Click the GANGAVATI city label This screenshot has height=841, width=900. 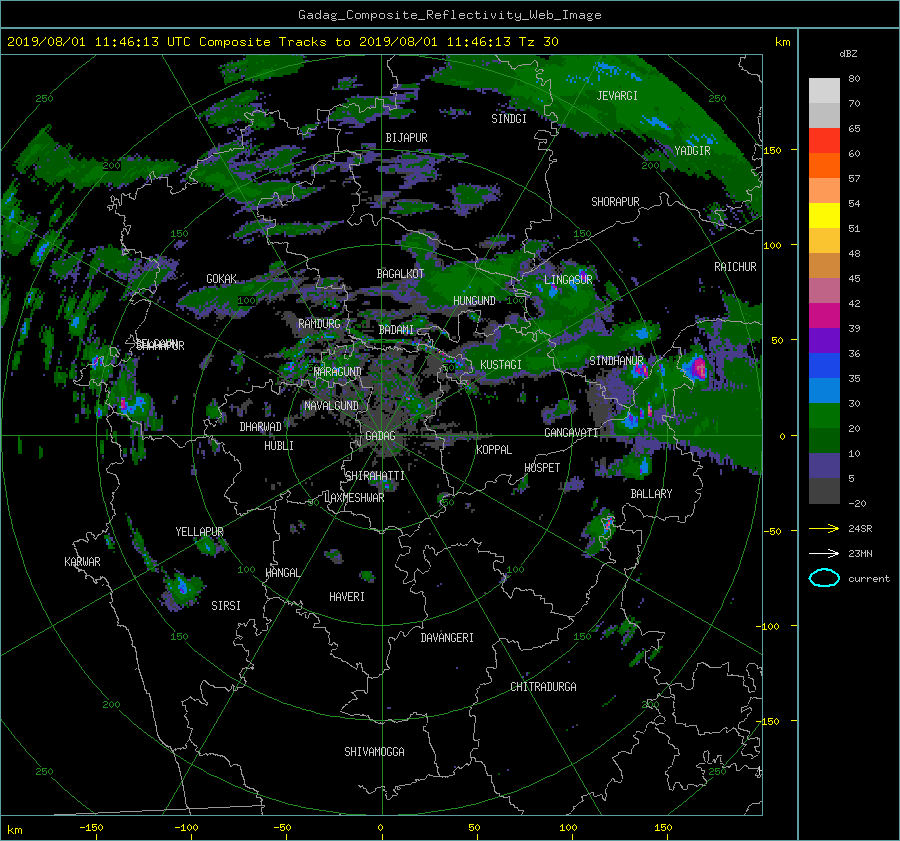click(x=571, y=433)
